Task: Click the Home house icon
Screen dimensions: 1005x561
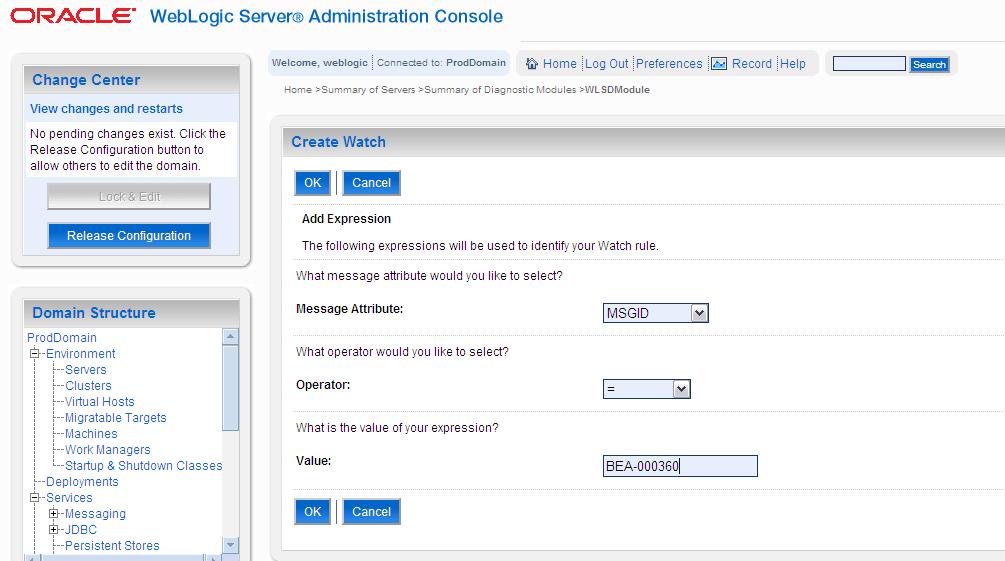Action: pos(531,63)
